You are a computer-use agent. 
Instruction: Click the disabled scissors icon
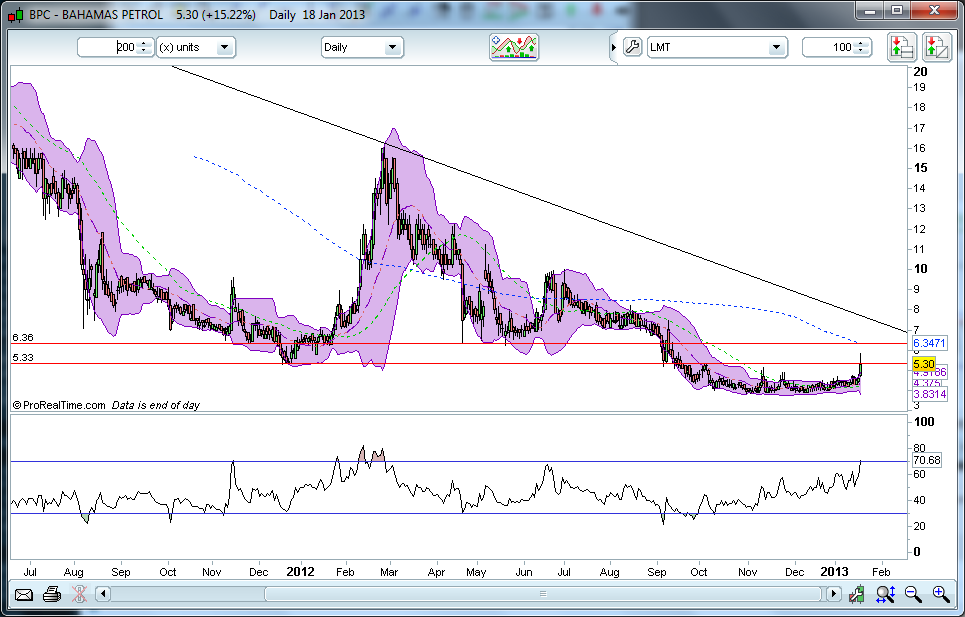[x=80, y=594]
